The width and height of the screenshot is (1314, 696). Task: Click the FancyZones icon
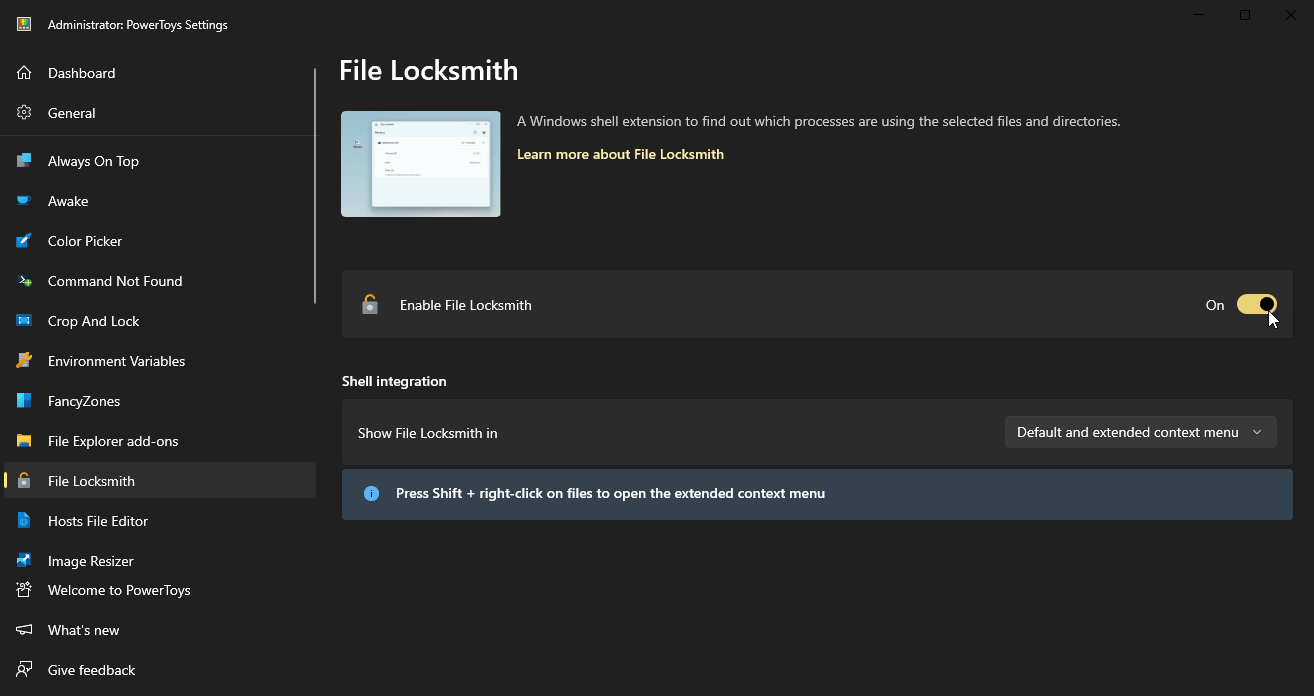coord(24,401)
